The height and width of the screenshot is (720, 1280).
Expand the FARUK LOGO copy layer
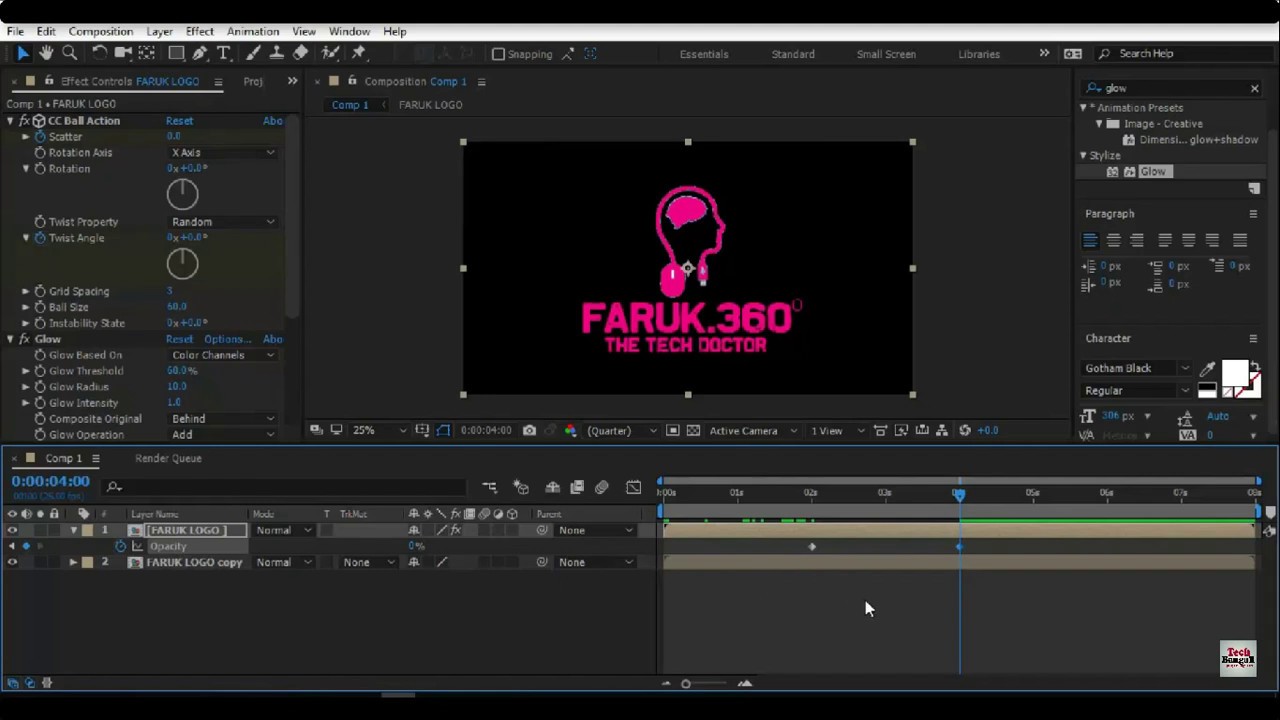point(73,562)
